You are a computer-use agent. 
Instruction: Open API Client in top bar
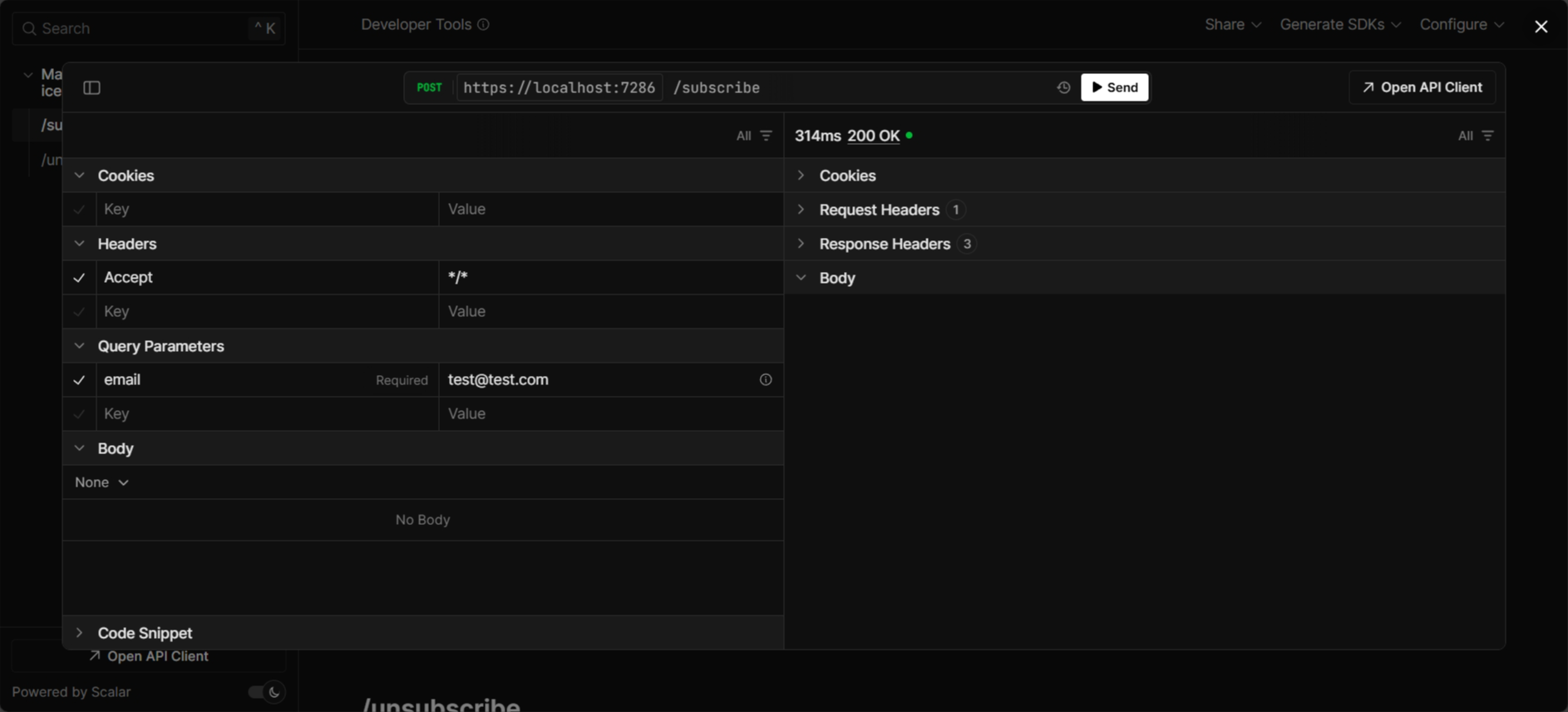(x=1422, y=87)
